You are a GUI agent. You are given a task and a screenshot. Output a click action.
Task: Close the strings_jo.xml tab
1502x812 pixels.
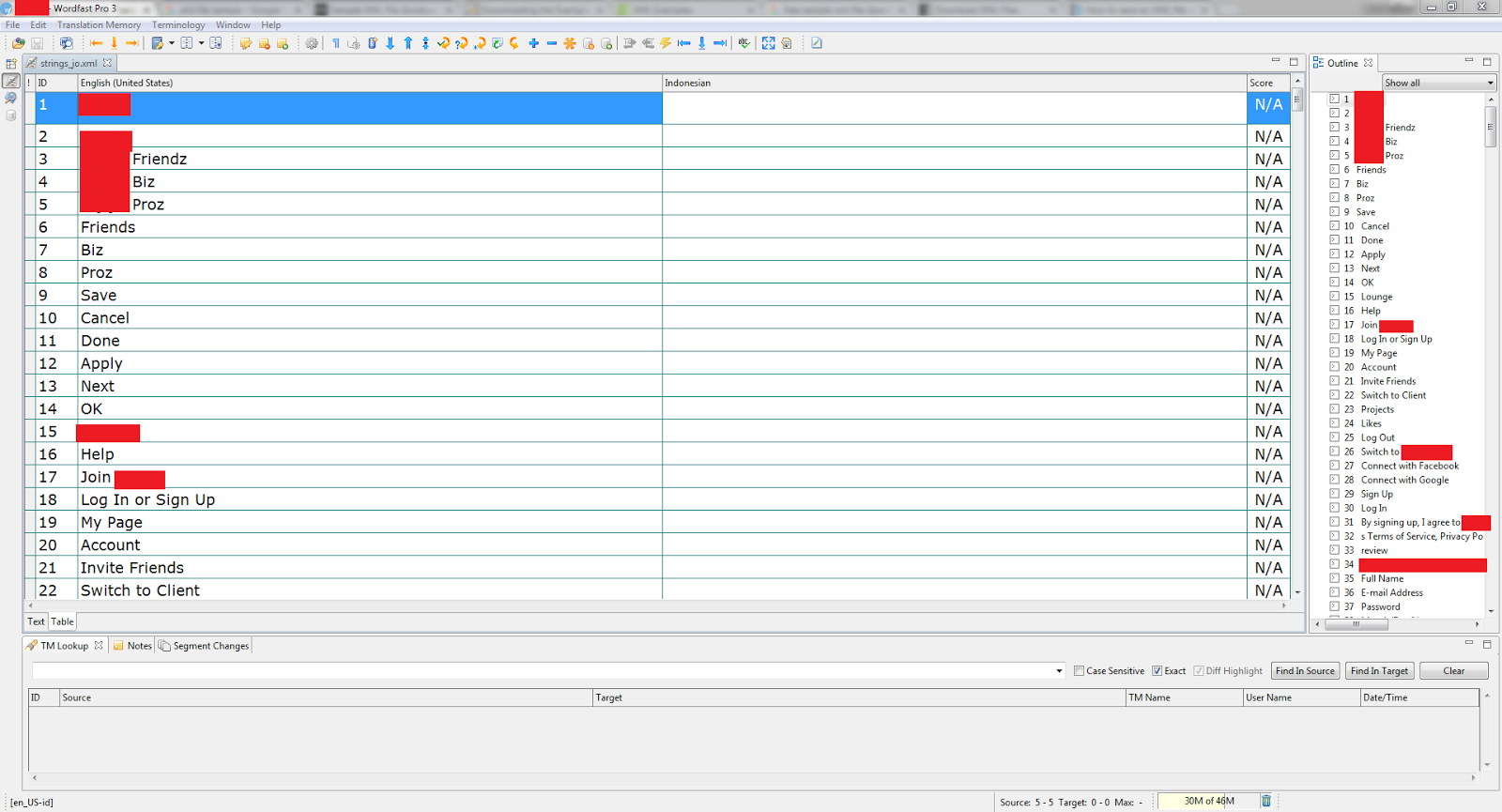coord(107,63)
